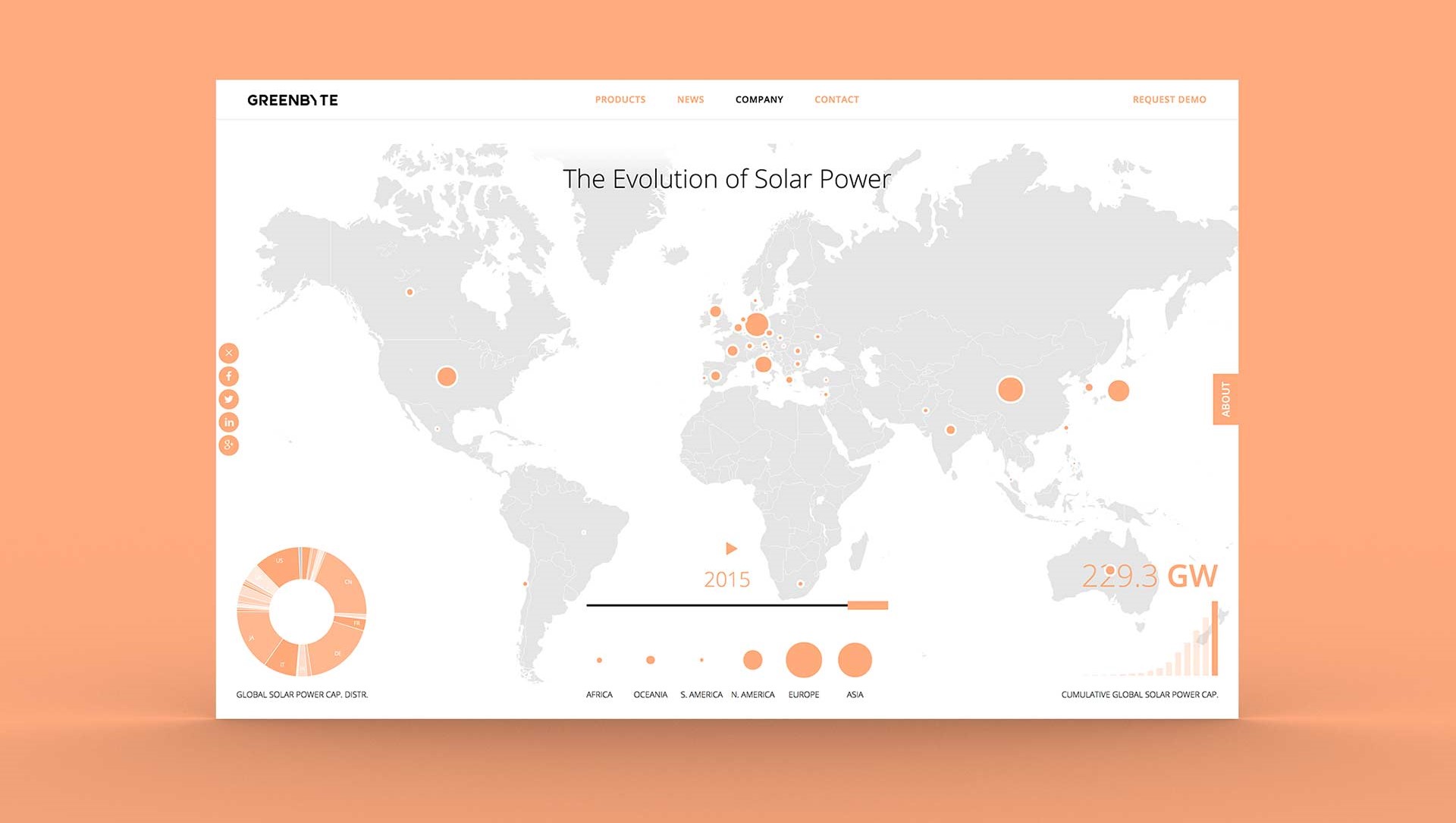Screen dimensions: 1456x823
Task: Select the Europe continent bubble
Action: click(804, 660)
